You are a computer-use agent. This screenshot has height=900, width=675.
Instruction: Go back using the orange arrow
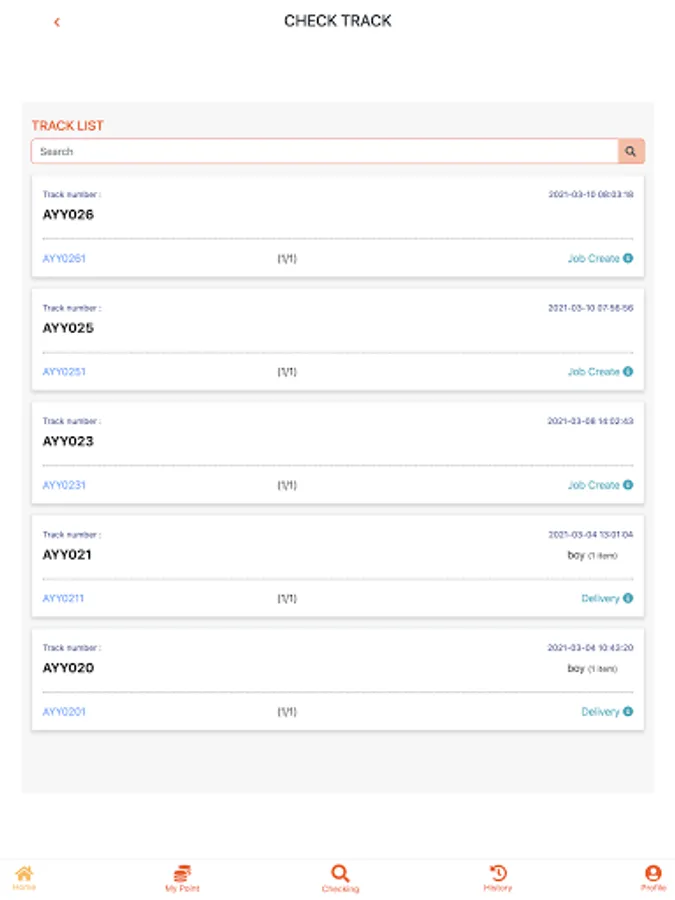coord(57,21)
